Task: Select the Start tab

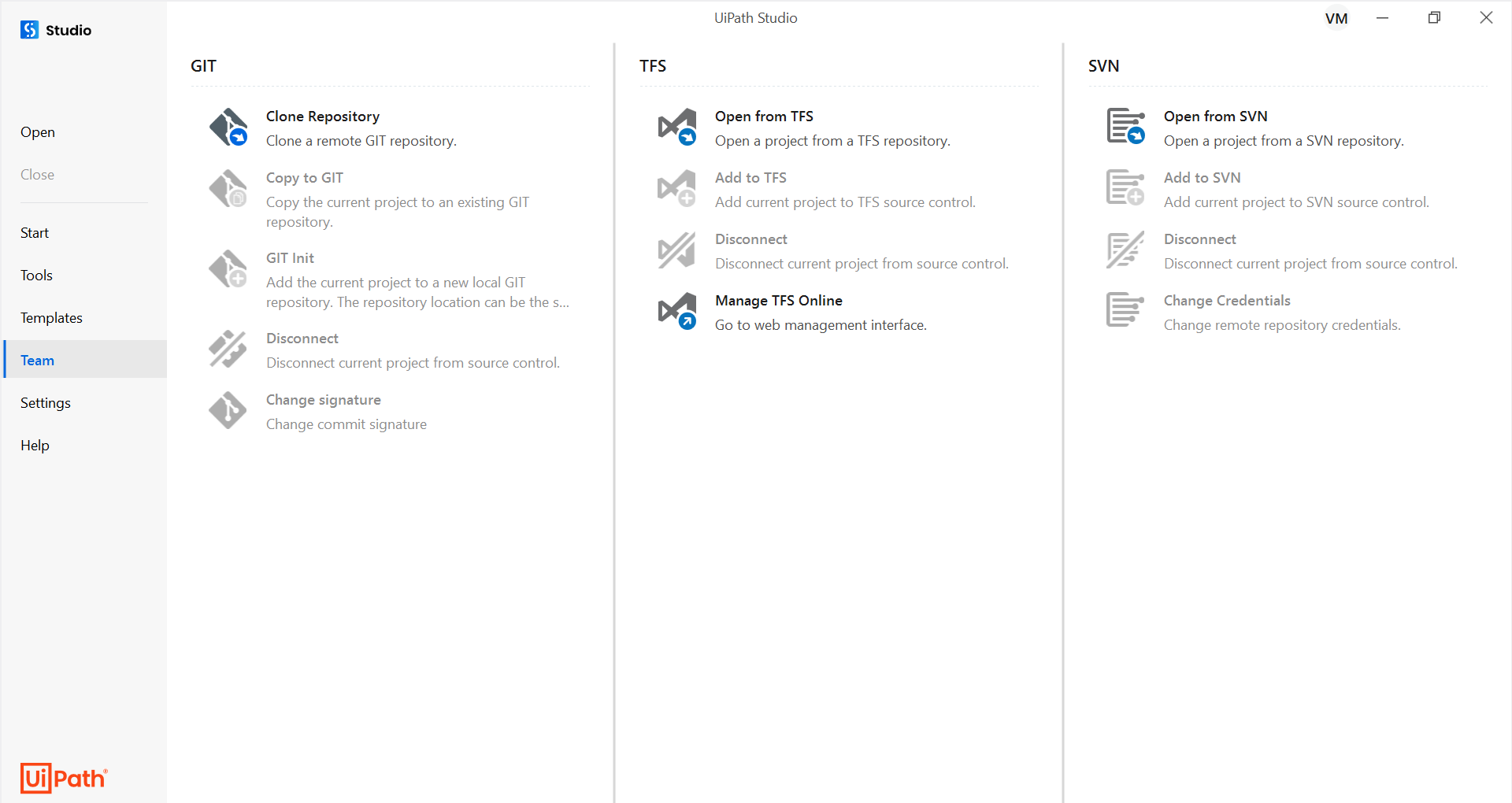Action: pyautogui.click(x=35, y=233)
